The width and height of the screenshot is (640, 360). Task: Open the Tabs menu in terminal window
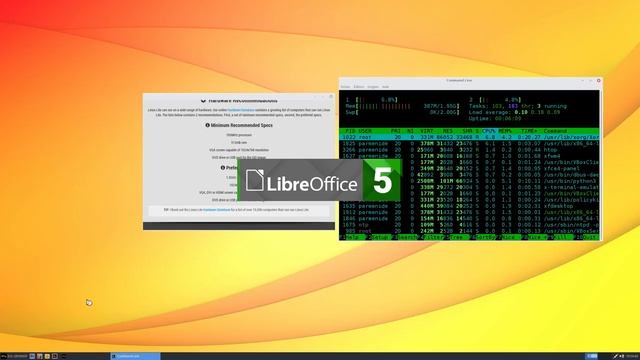(373, 87)
